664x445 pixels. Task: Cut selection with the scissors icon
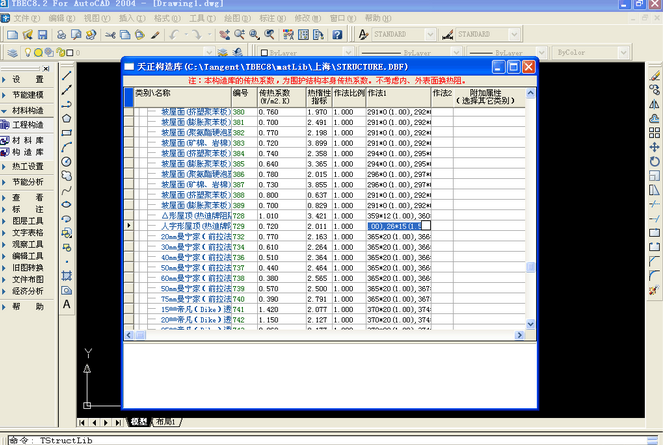pos(111,34)
